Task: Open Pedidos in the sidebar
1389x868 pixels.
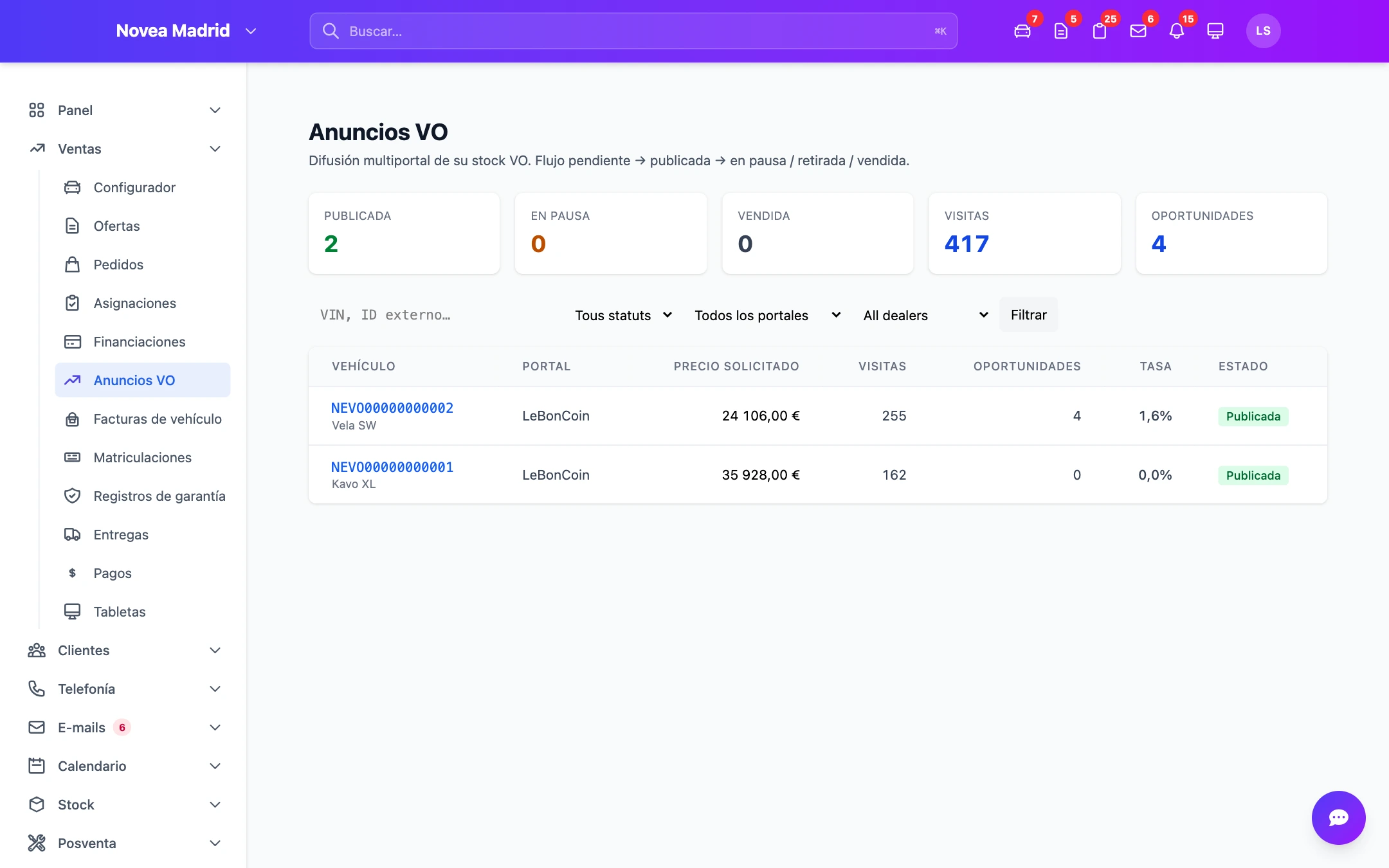Action: coord(143,264)
